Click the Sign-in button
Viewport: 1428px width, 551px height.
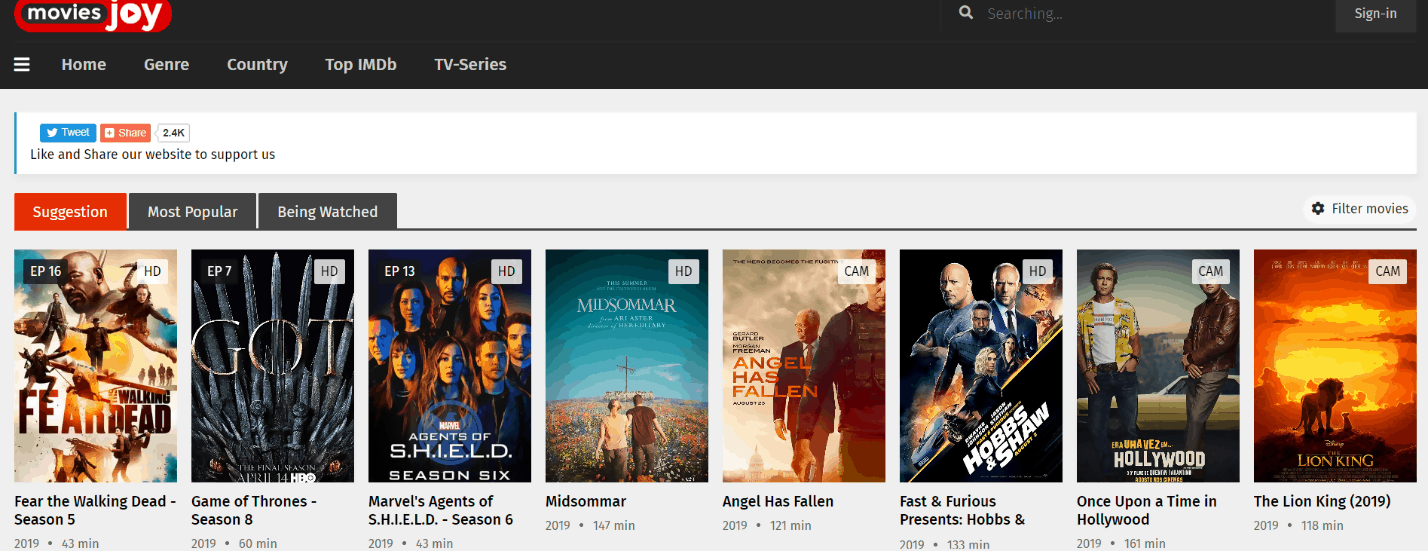pyautogui.click(x=1376, y=14)
